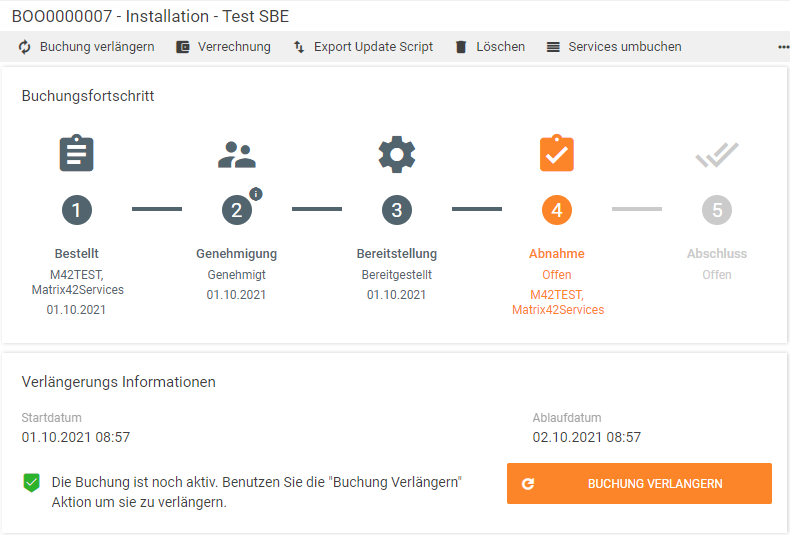790x535 pixels.
Task: Choose Löschen in the toolbar
Action: click(x=490, y=47)
